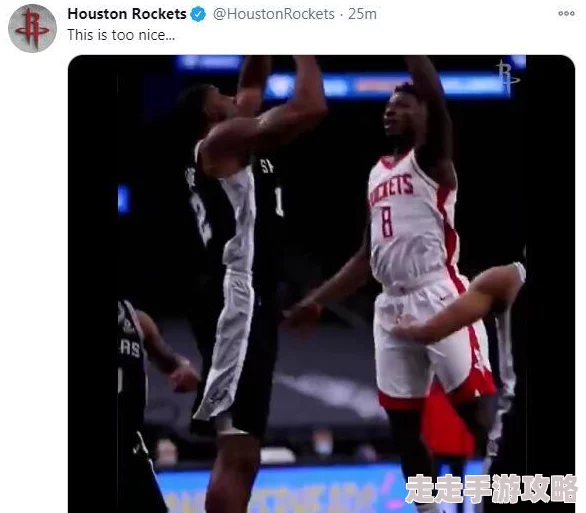
Task: Click the number 8 on the white jersey
Action: pyautogui.click(x=387, y=222)
